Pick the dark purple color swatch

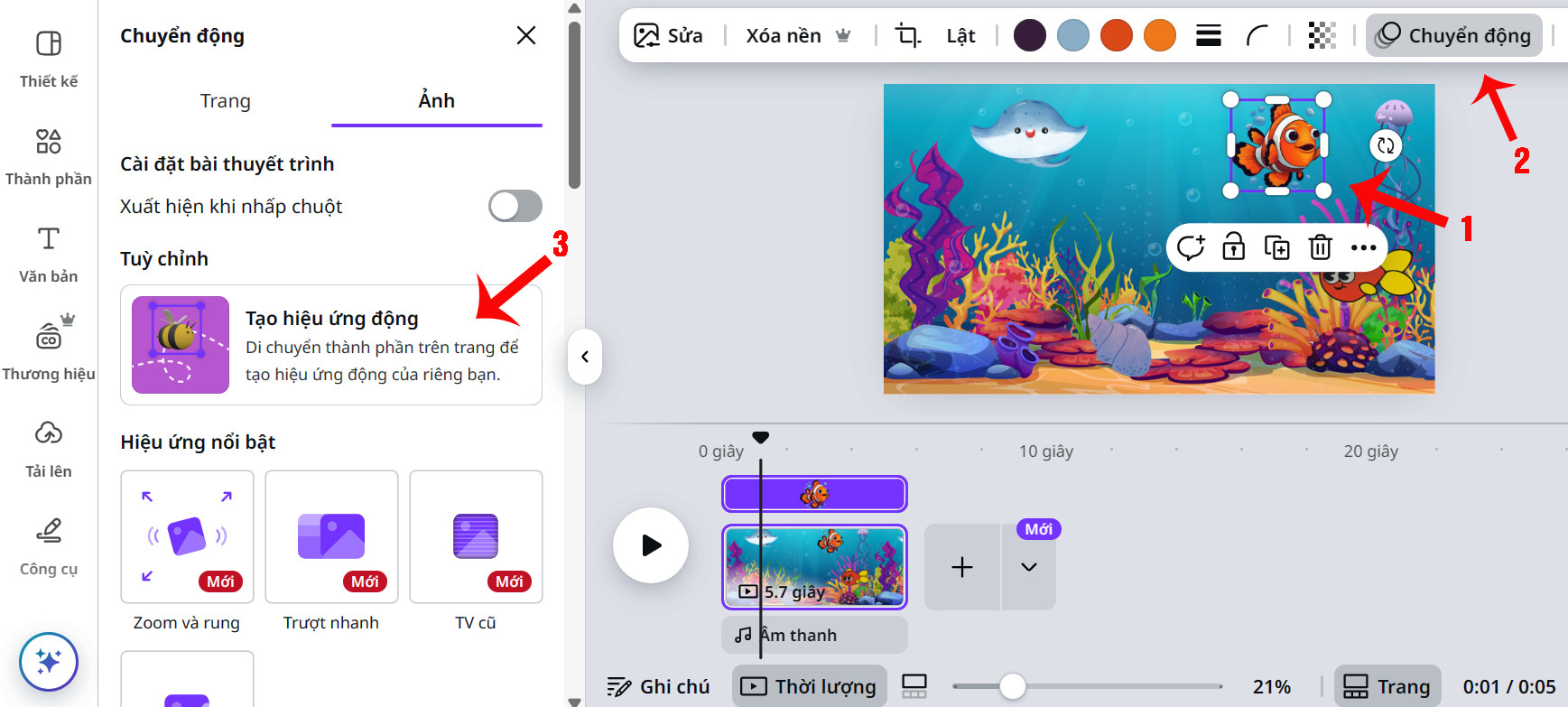pos(1030,35)
